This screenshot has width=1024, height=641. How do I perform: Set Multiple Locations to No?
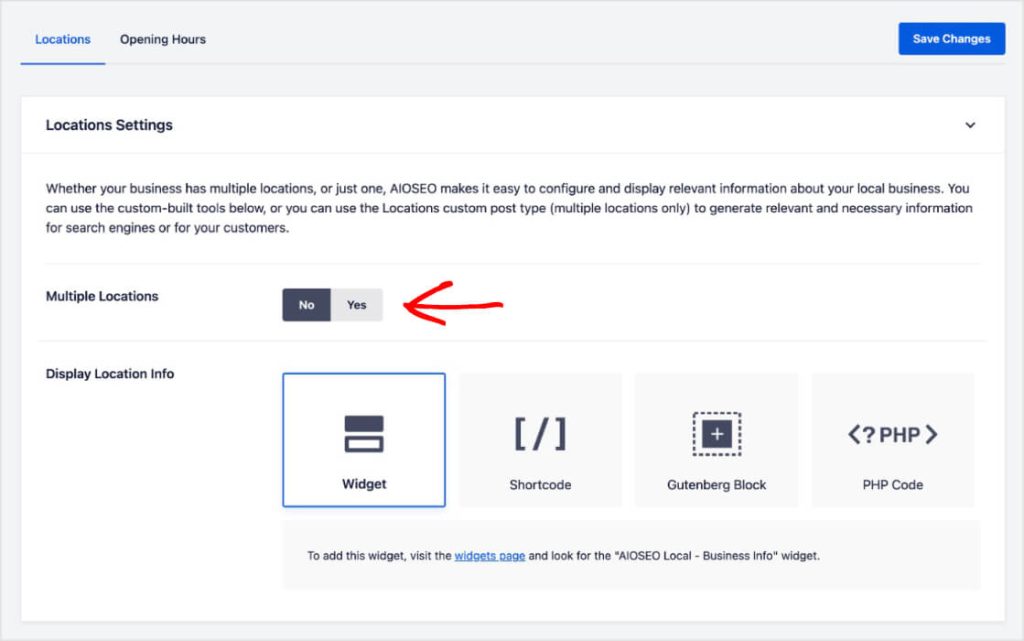click(x=306, y=305)
